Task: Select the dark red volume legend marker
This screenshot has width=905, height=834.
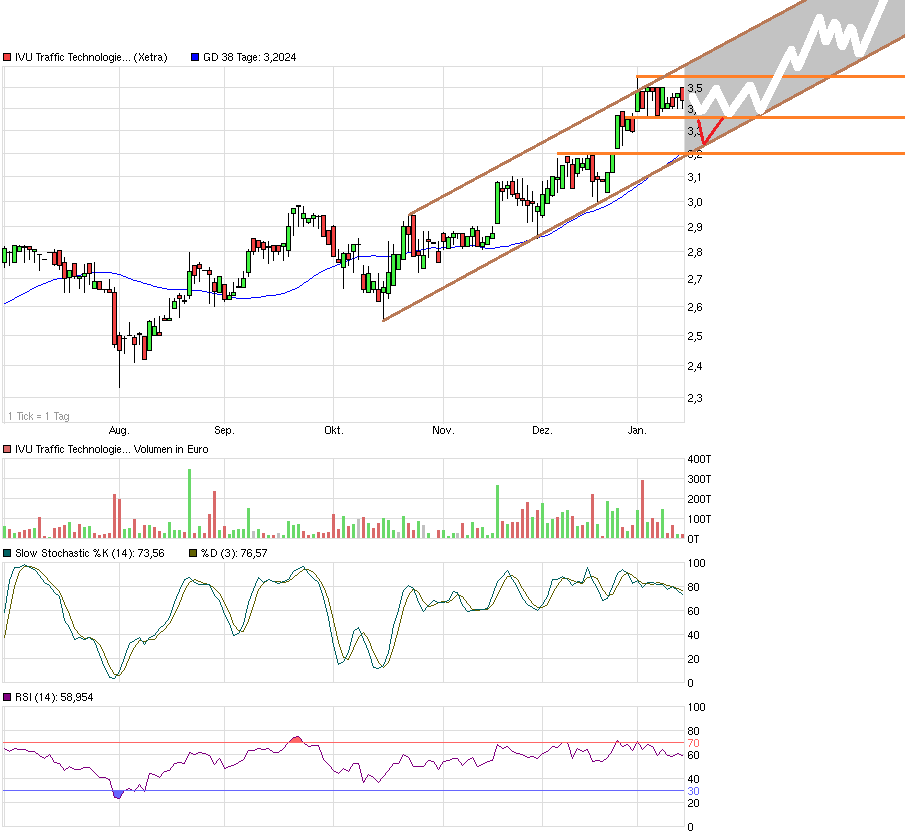Action: (7, 449)
